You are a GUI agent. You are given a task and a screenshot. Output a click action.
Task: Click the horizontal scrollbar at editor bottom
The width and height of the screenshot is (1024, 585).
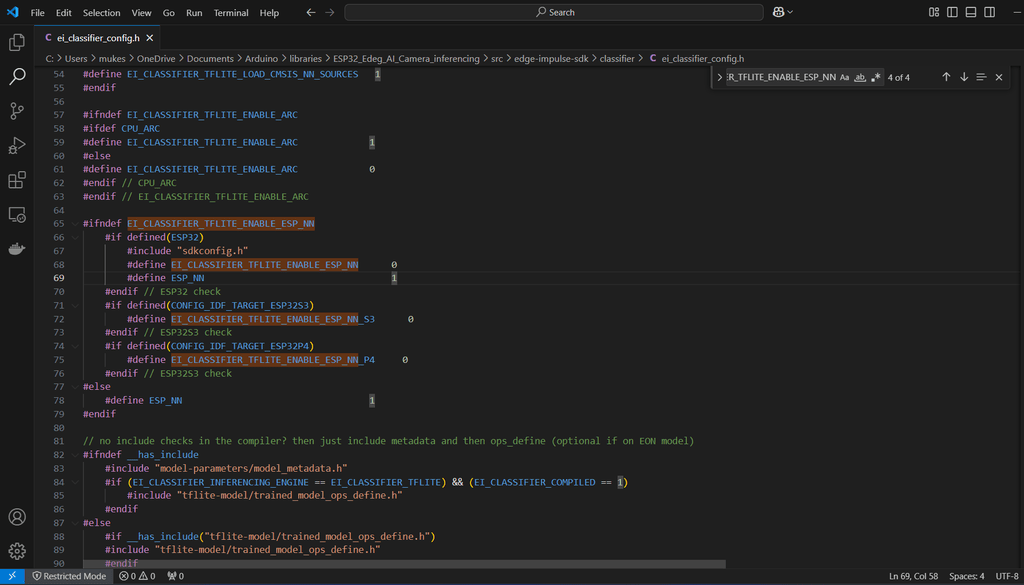(x=404, y=564)
